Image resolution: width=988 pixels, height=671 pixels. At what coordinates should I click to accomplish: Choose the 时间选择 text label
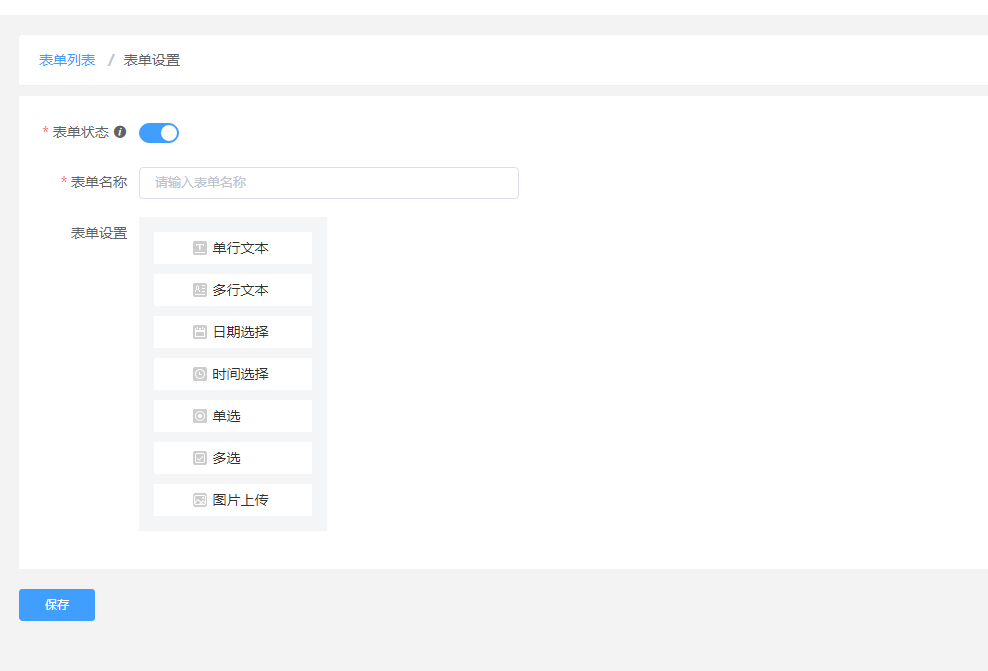point(241,374)
